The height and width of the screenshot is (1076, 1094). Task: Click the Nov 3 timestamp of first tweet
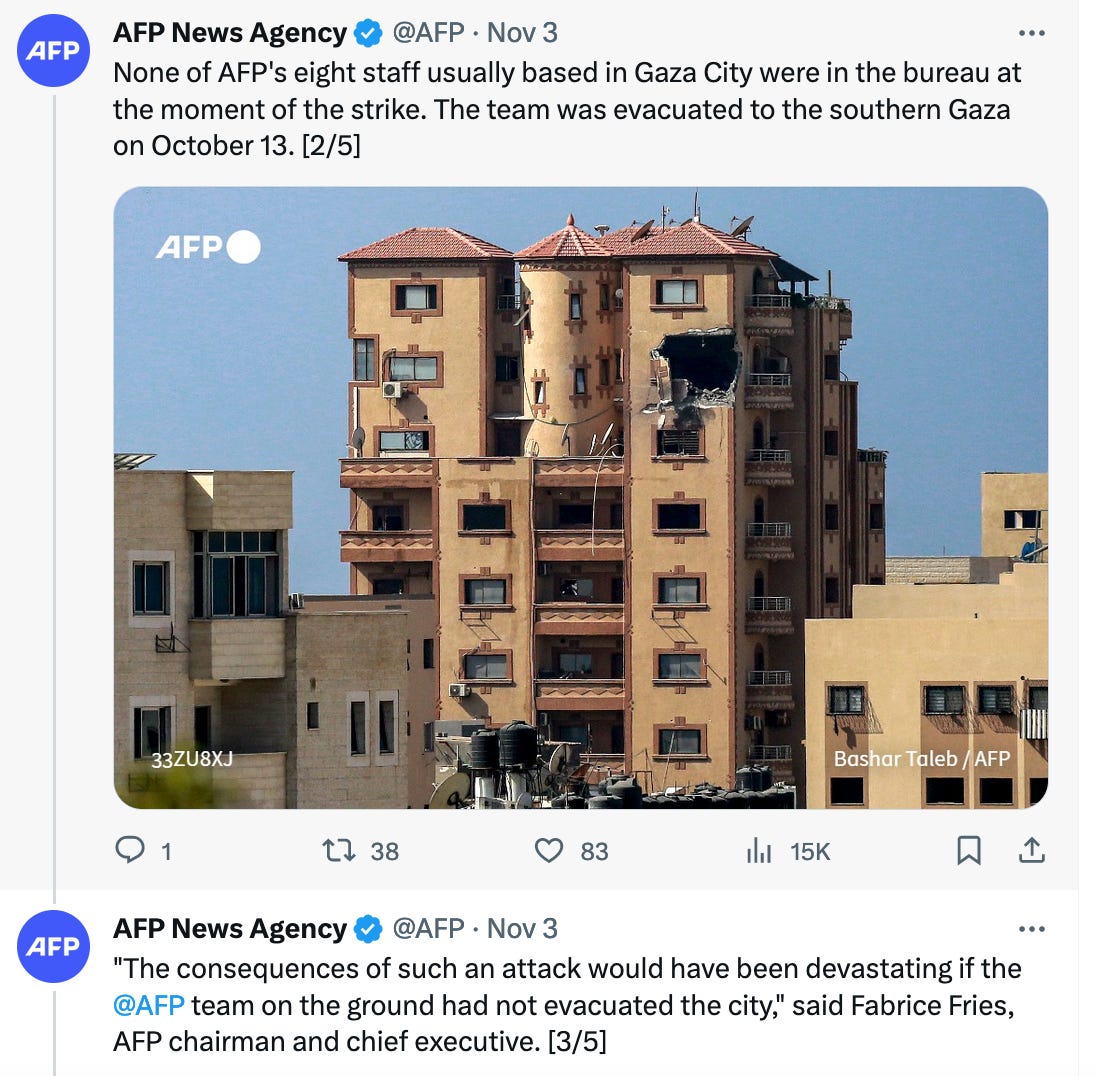tap(522, 33)
